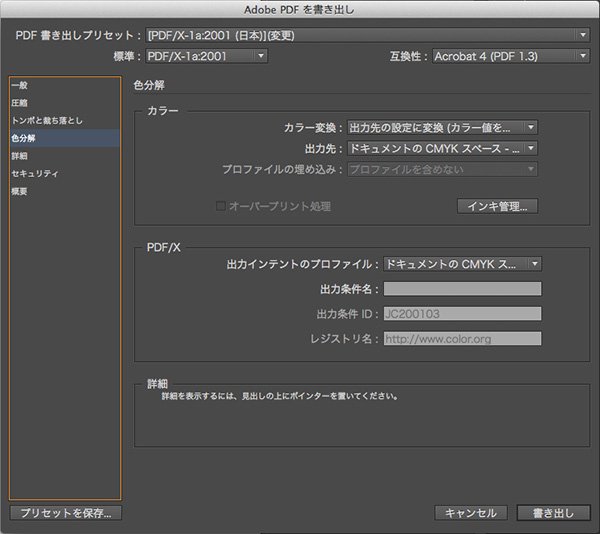
Task: Open the 標準 PDF/X-1a:2001 dropdown
Action: click(206, 56)
